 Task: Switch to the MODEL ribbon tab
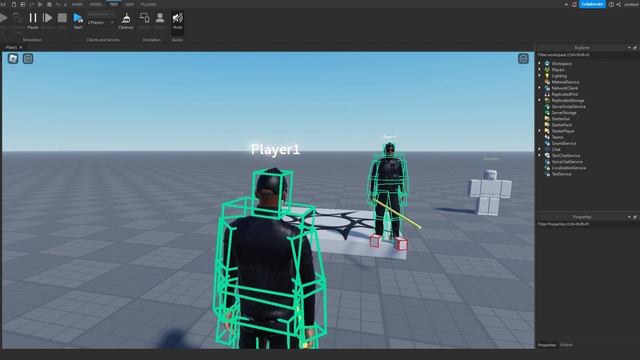point(96,4)
